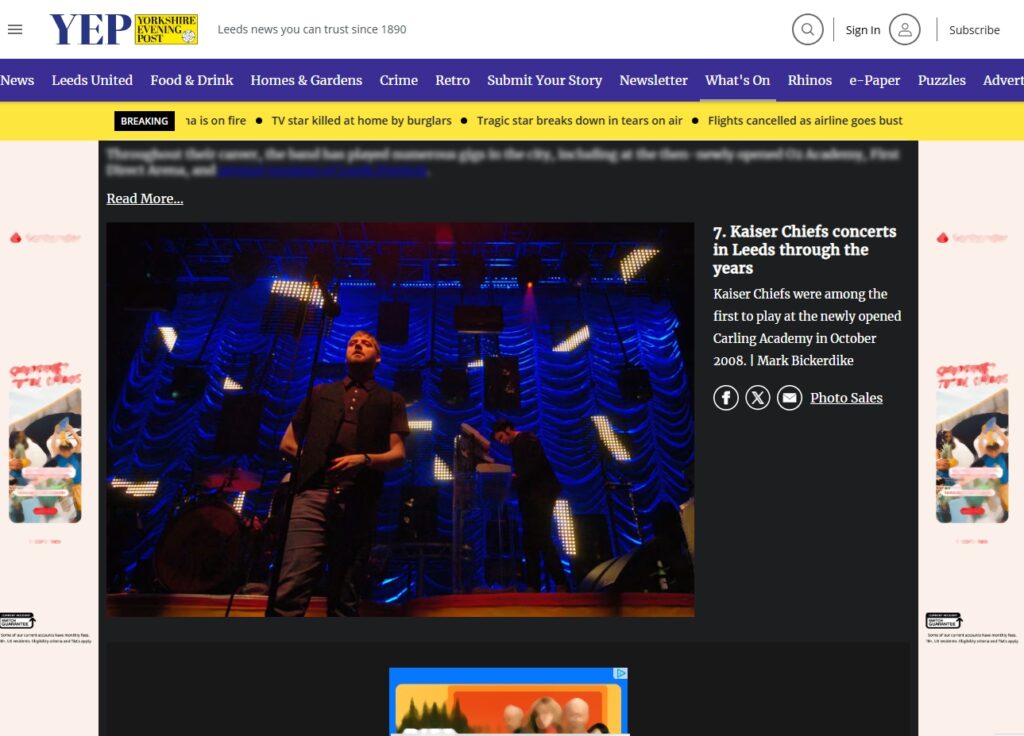Open the hamburger navigation menu
Image resolution: width=1024 pixels, height=736 pixels.
click(15, 29)
